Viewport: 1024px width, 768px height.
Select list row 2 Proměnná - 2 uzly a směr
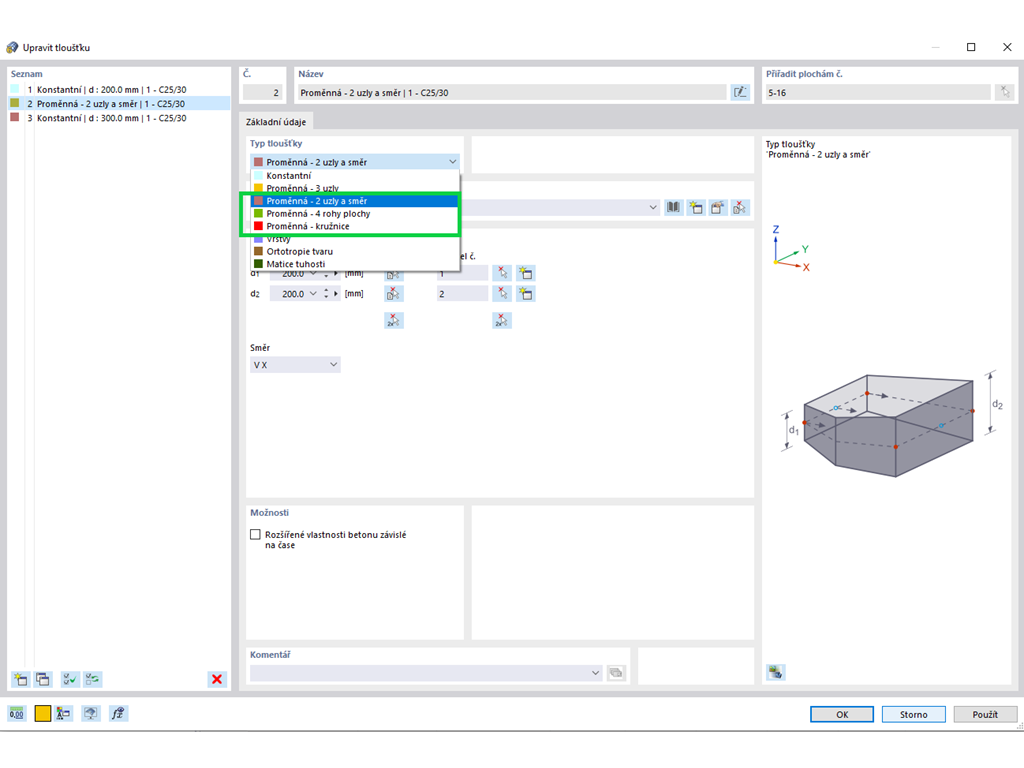(x=120, y=104)
